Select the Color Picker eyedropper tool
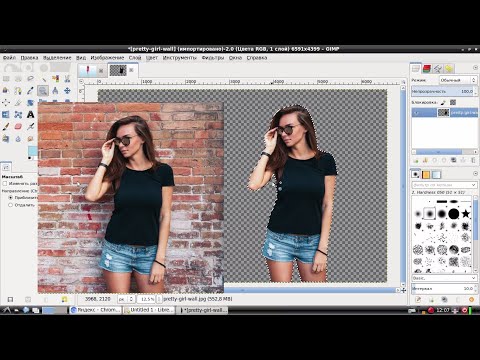The image size is (480, 360). click(30, 91)
